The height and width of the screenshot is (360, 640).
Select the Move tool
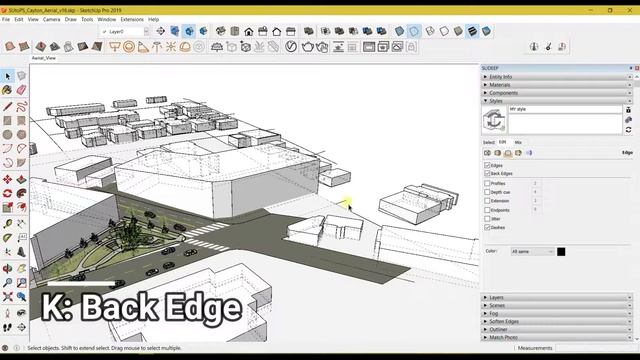[x=8, y=179]
